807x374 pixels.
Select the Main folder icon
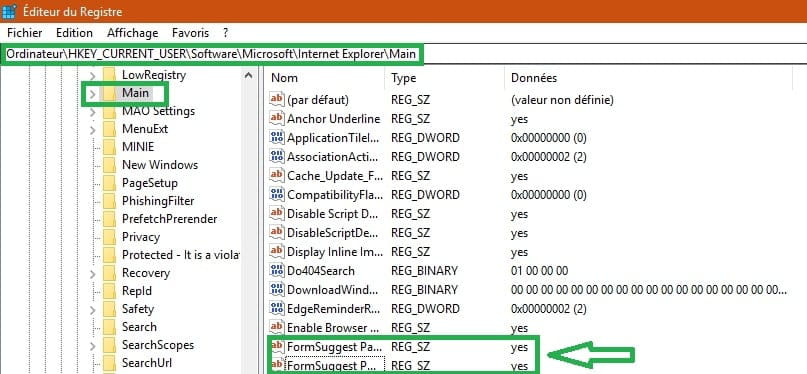click(109, 93)
